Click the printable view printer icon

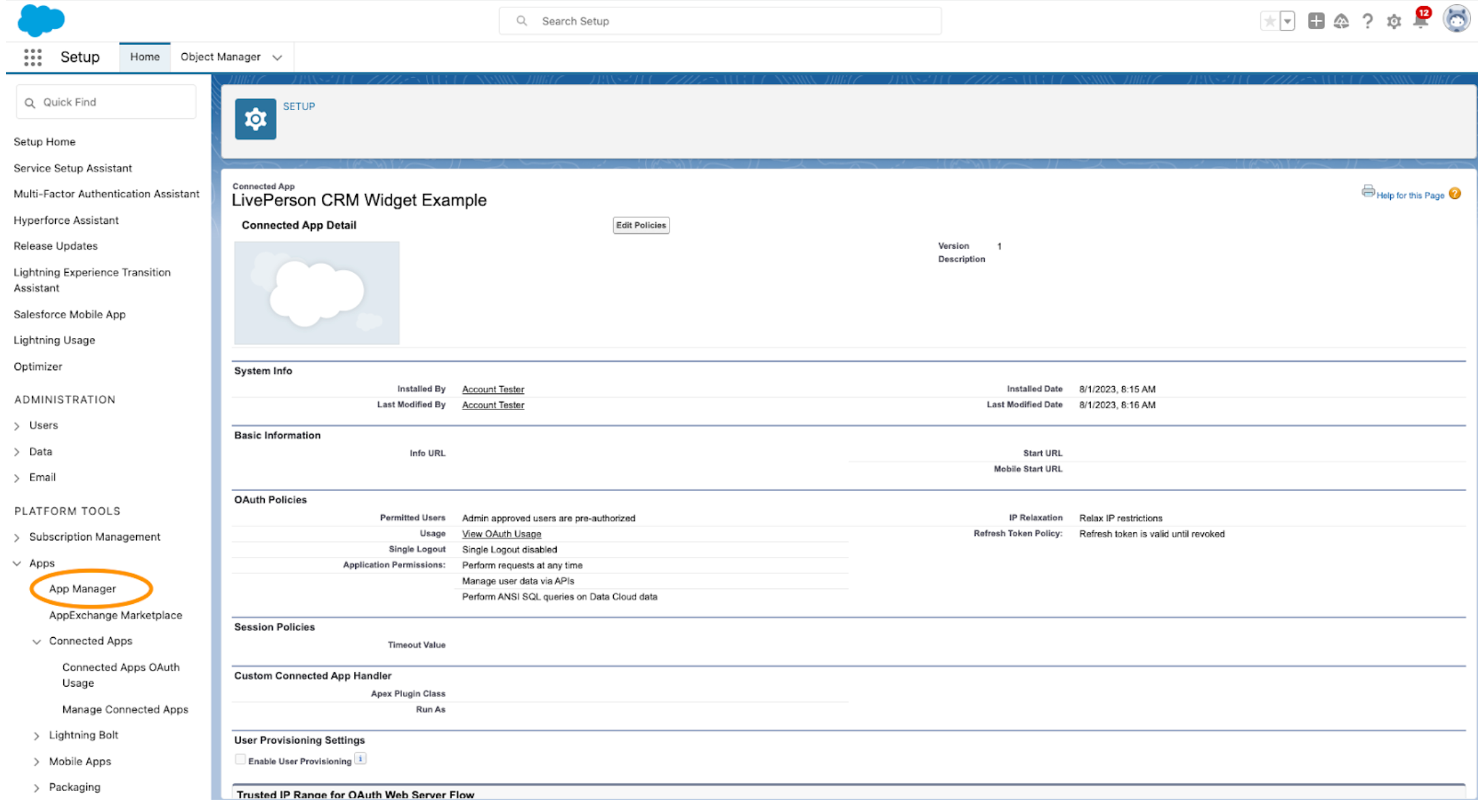pyautogui.click(x=1368, y=191)
